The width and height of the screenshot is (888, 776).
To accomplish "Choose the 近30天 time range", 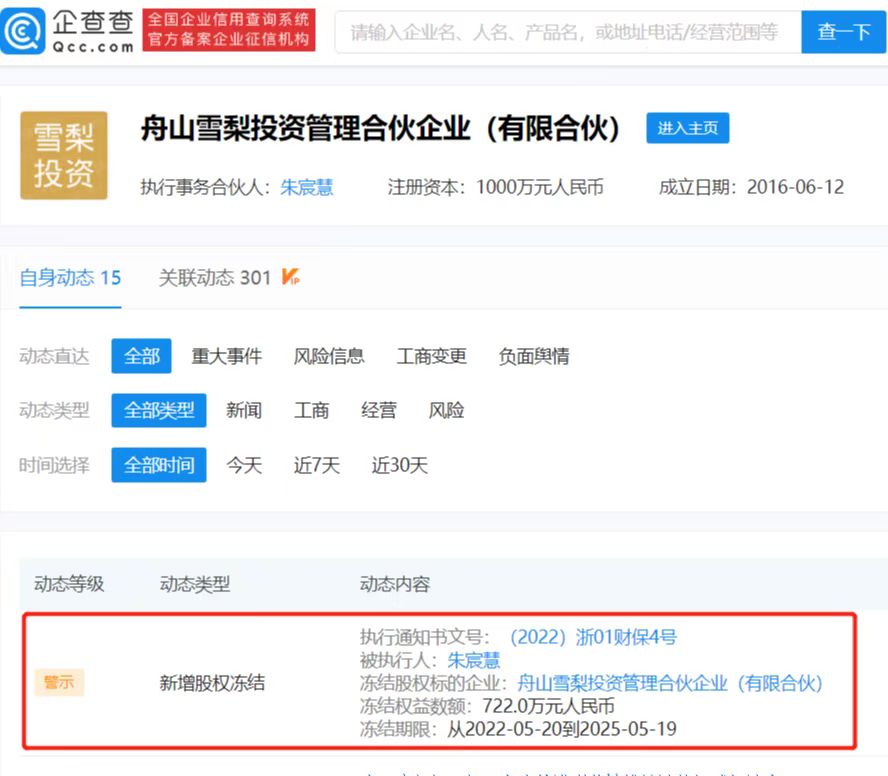I will (x=400, y=465).
